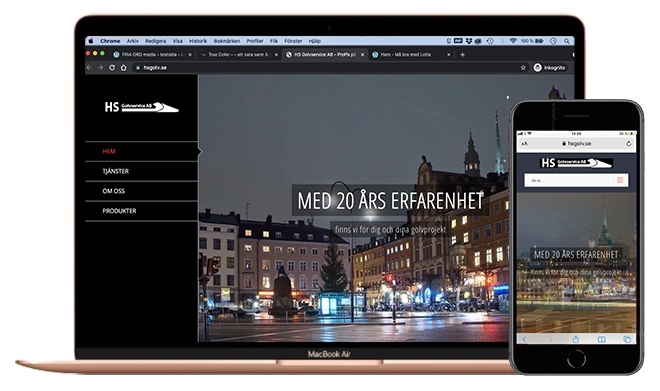Open a new Chrome tab with plus
The width and height of the screenshot is (660, 391).
pos(462,55)
